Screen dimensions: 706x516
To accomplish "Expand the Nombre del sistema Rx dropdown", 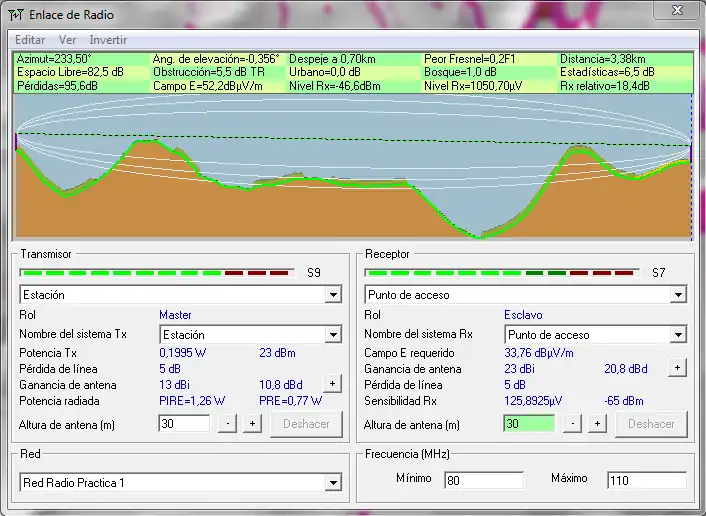I will click(678, 335).
